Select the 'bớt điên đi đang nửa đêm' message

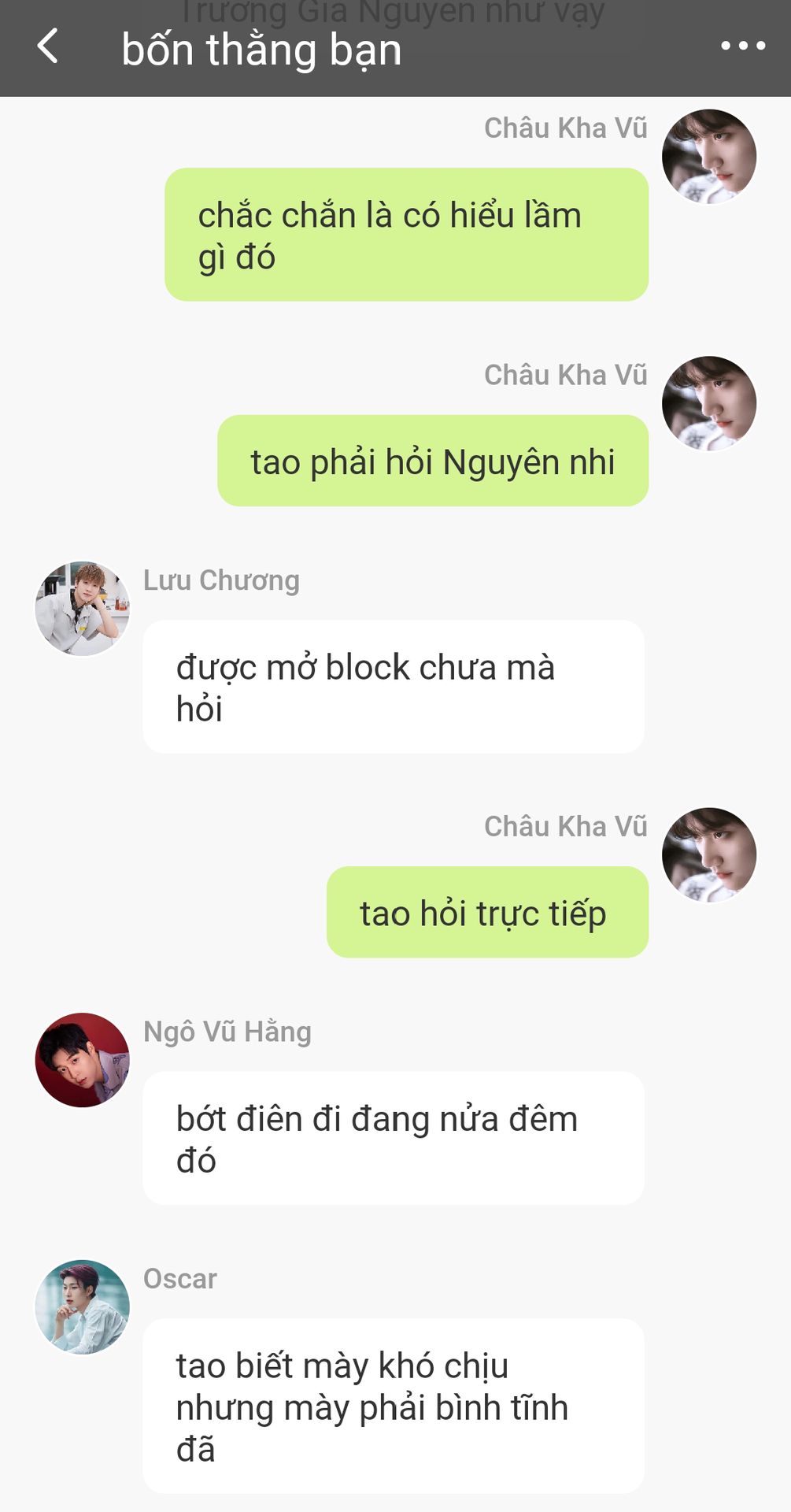pos(394,1138)
